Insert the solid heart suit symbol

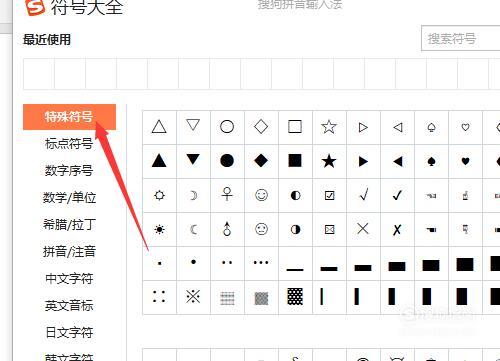pyautogui.click(x=466, y=161)
